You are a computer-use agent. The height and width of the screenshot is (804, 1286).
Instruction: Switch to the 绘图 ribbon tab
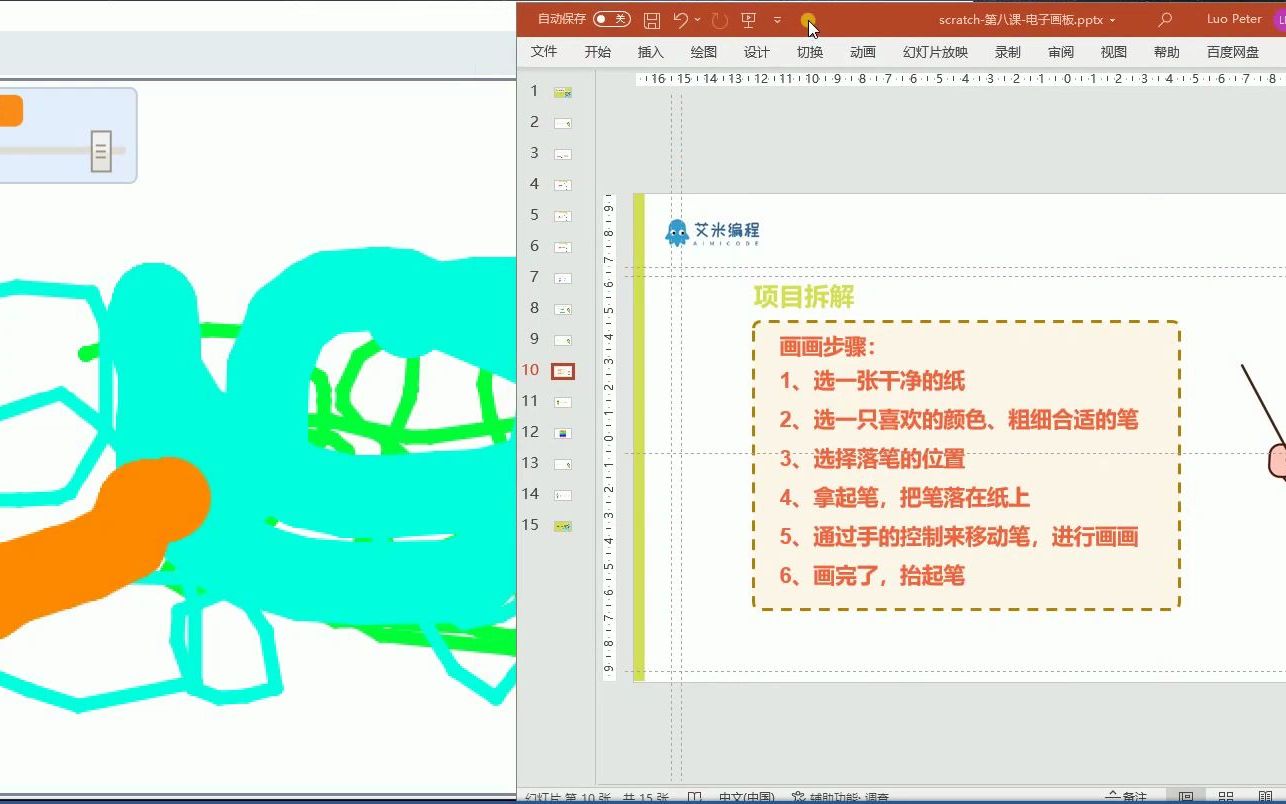703,52
